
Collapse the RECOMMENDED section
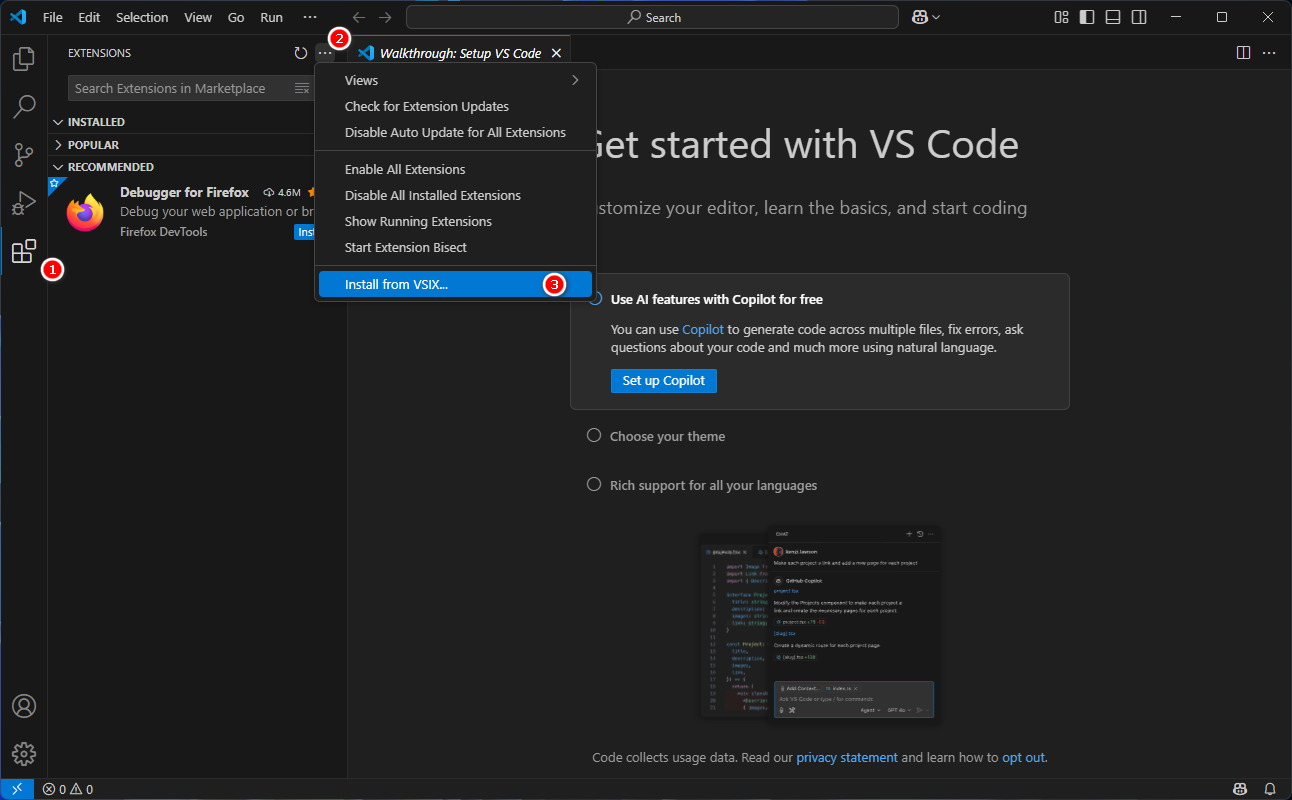tap(58, 167)
